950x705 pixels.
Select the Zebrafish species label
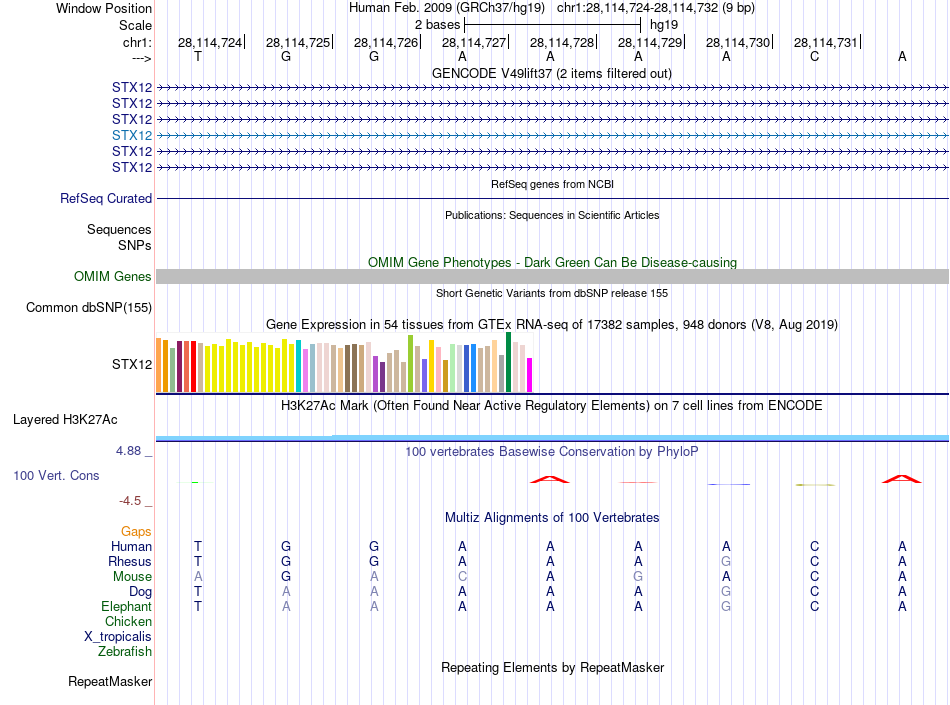click(x=125, y=651)
